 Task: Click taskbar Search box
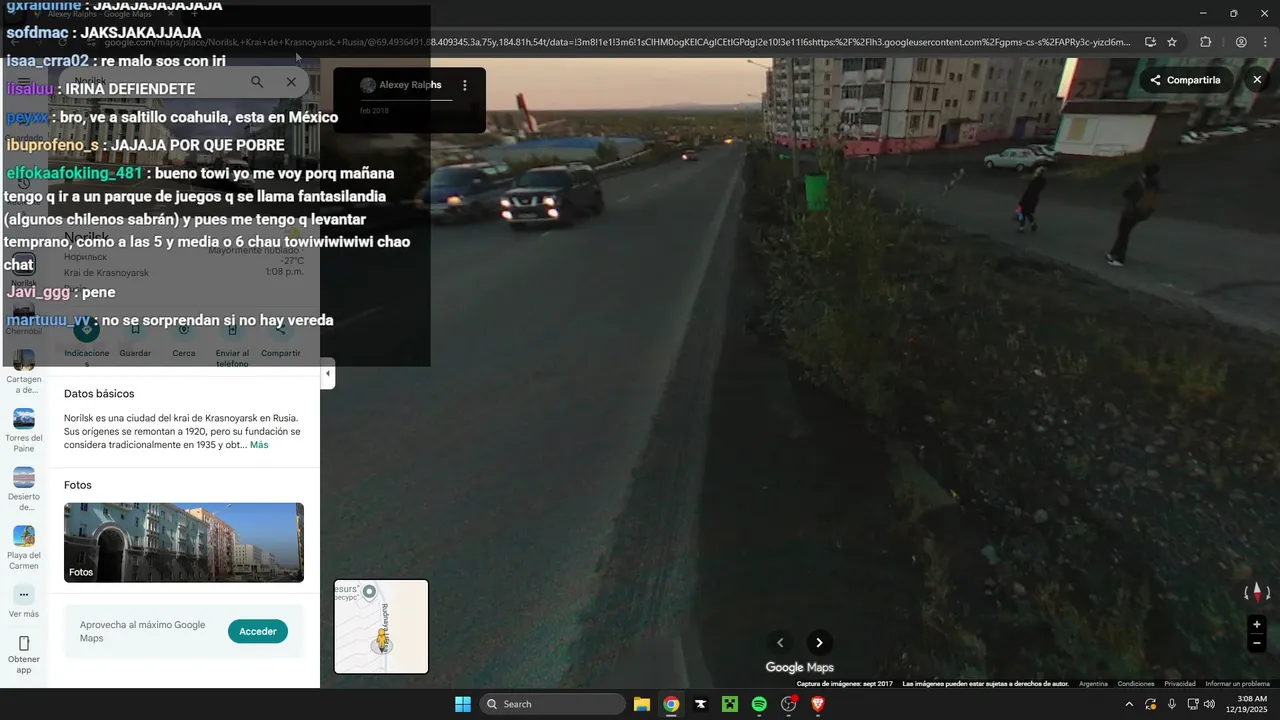pyautogui.click(x=552, y=704)
